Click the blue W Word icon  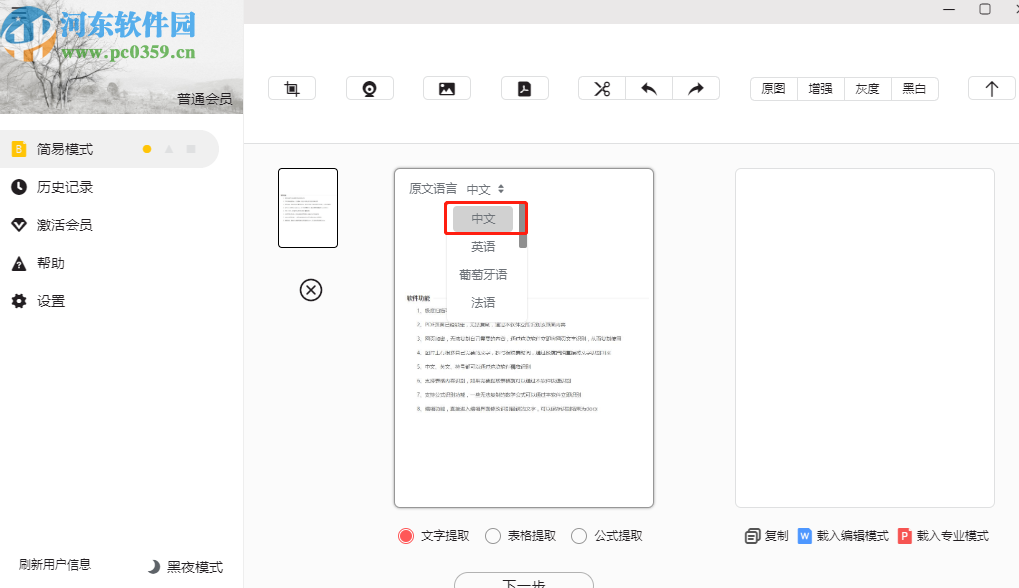tap(805, 536)
